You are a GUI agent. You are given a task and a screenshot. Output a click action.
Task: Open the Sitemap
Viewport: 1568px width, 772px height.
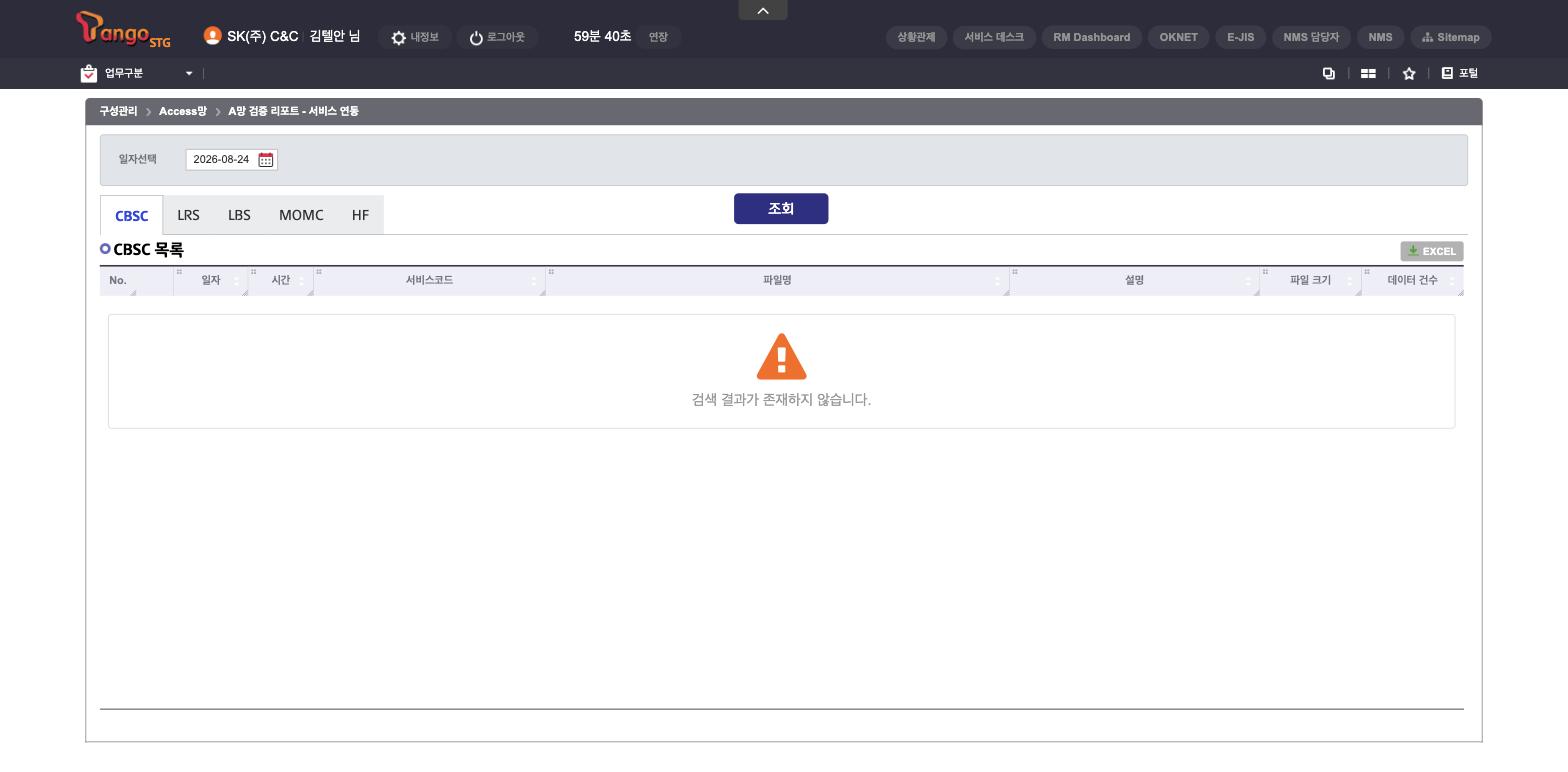pos(1451,37)
